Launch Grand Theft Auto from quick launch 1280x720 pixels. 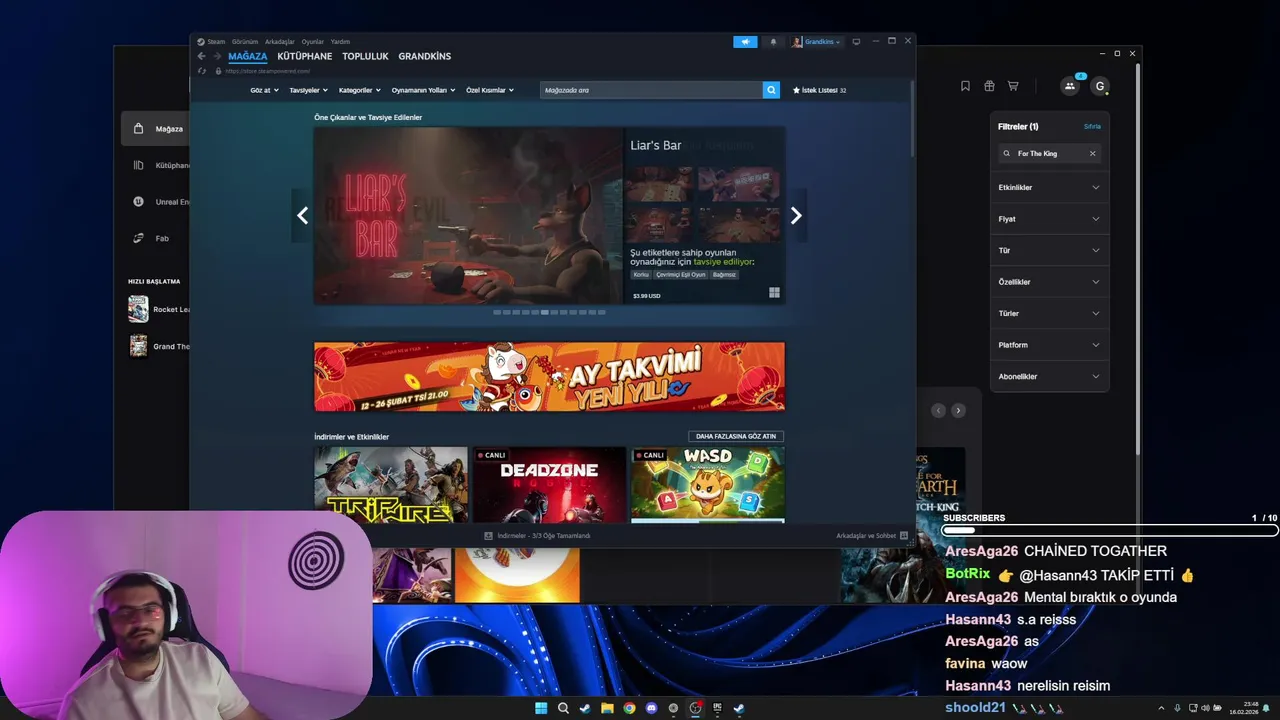[x=158, y=346]
